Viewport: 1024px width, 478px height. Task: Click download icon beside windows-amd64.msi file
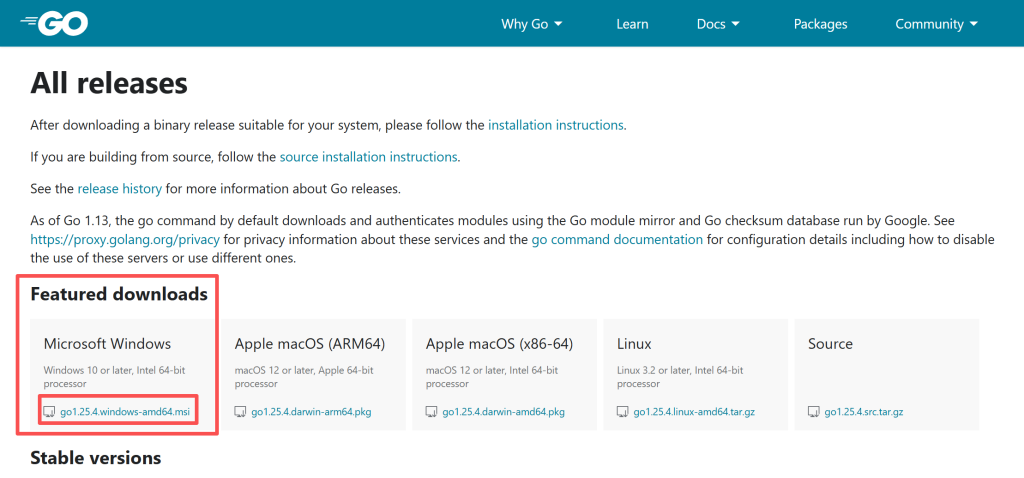coord(50,412)
